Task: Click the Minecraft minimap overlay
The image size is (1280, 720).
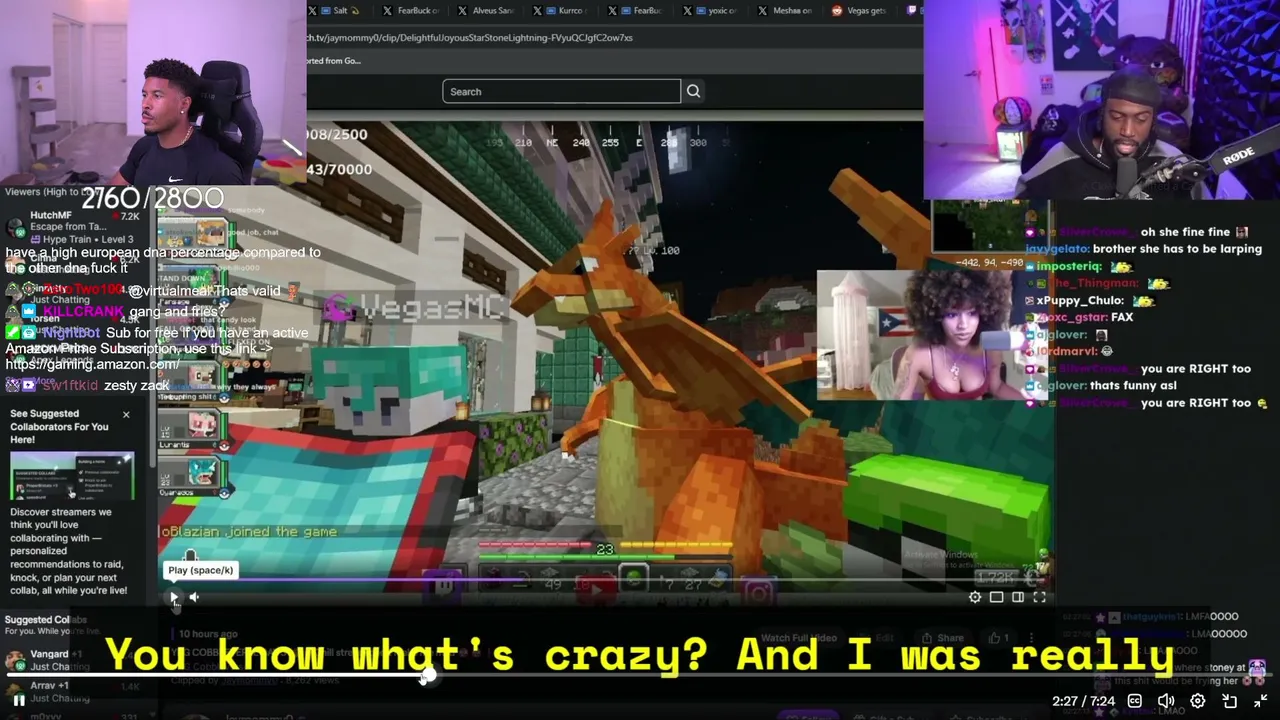Action: tap(990, 227)
